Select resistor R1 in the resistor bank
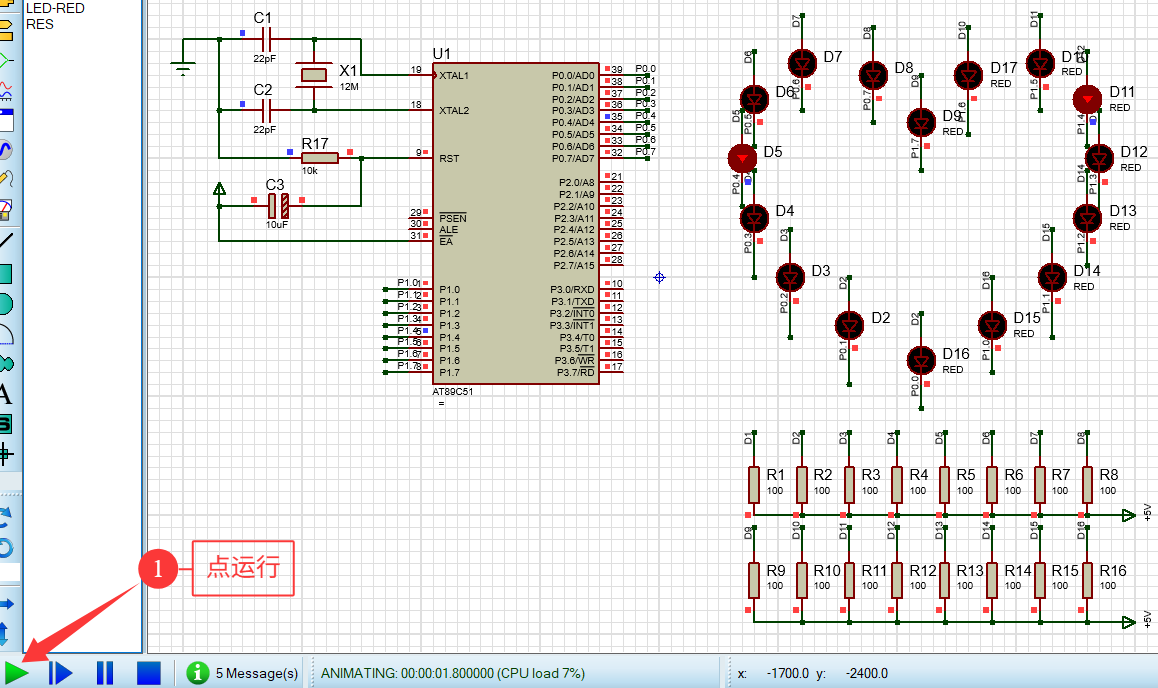Screen dimensions: 1158x688 tap(753, 484)
